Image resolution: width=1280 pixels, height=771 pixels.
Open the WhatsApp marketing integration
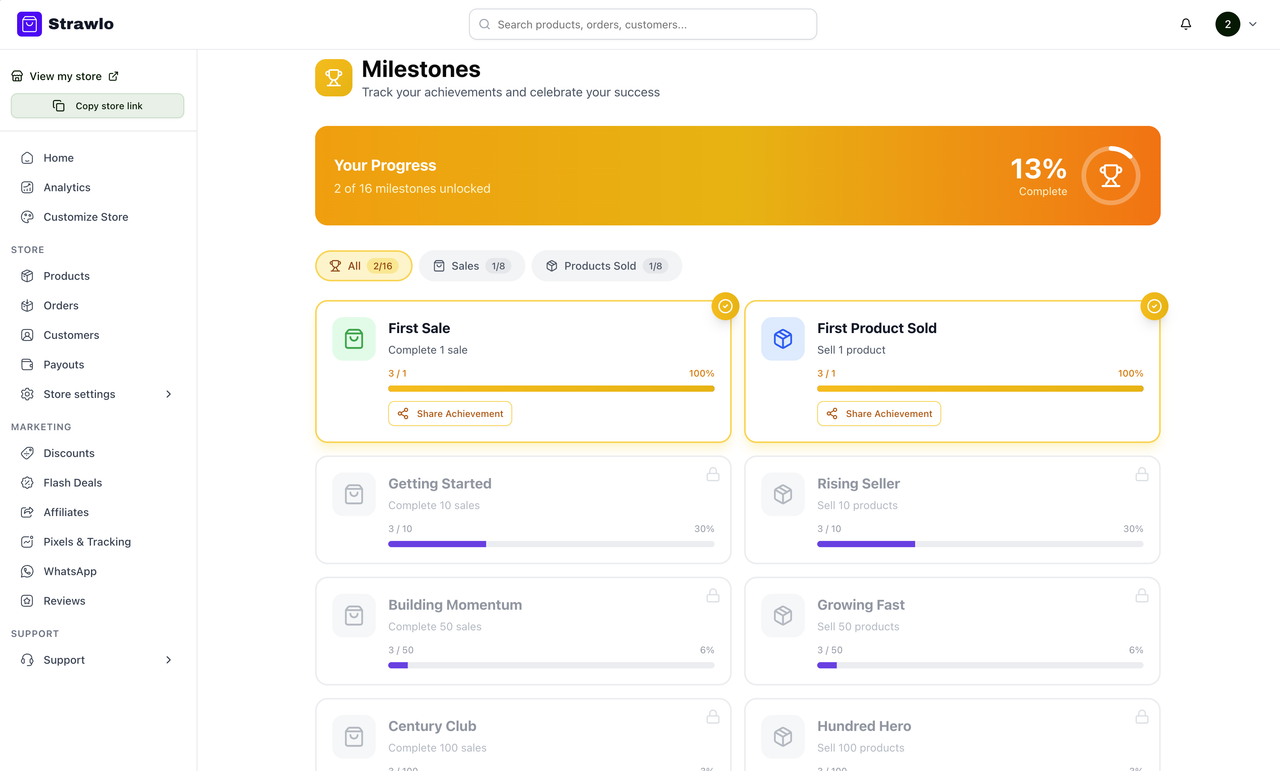tap(71, 570)
